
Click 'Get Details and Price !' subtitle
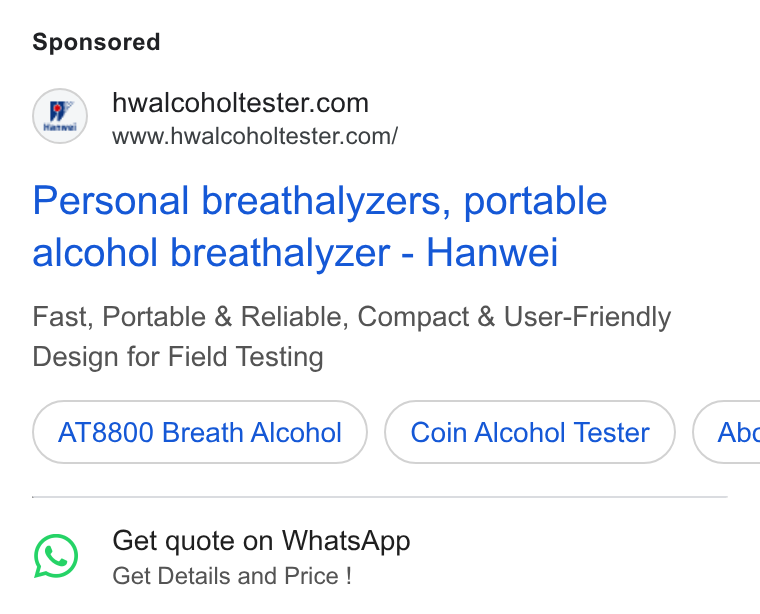[232, 576]
